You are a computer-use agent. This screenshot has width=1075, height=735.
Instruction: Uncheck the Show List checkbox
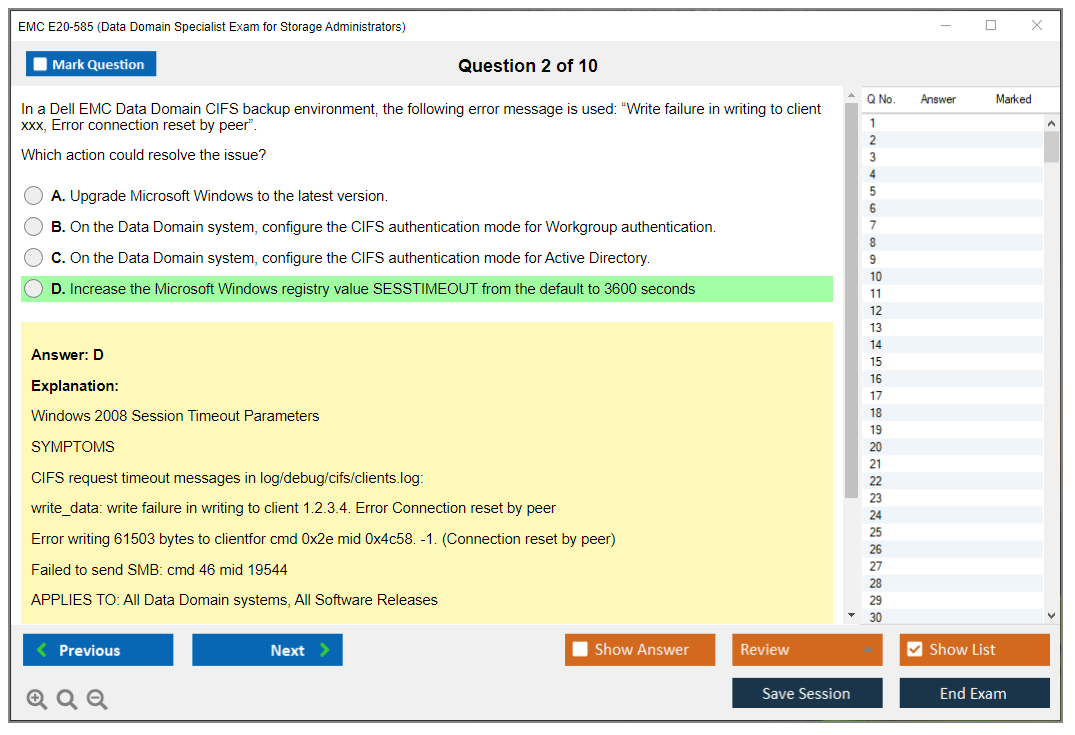[x=914, y=650]
